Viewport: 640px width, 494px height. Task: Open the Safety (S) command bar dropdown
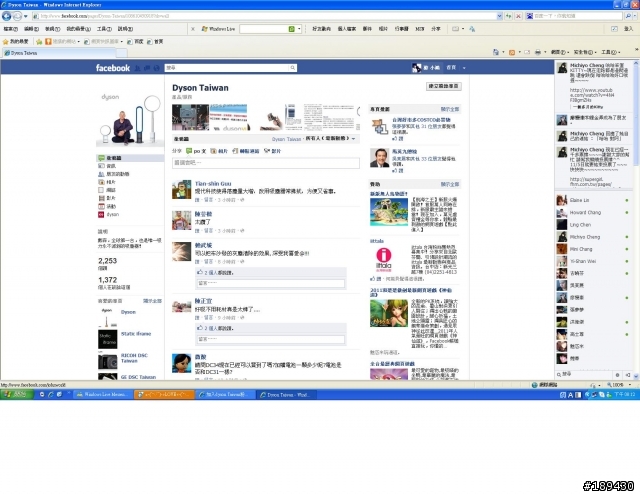584,52
